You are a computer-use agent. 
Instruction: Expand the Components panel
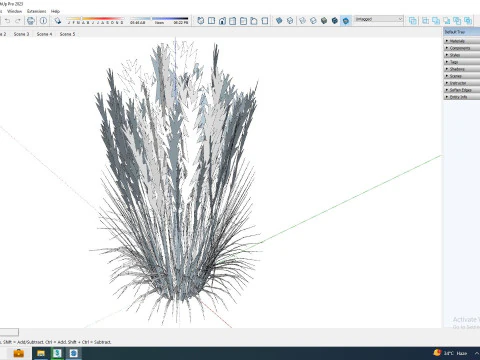pyautogui.click(x=462, y=48)
